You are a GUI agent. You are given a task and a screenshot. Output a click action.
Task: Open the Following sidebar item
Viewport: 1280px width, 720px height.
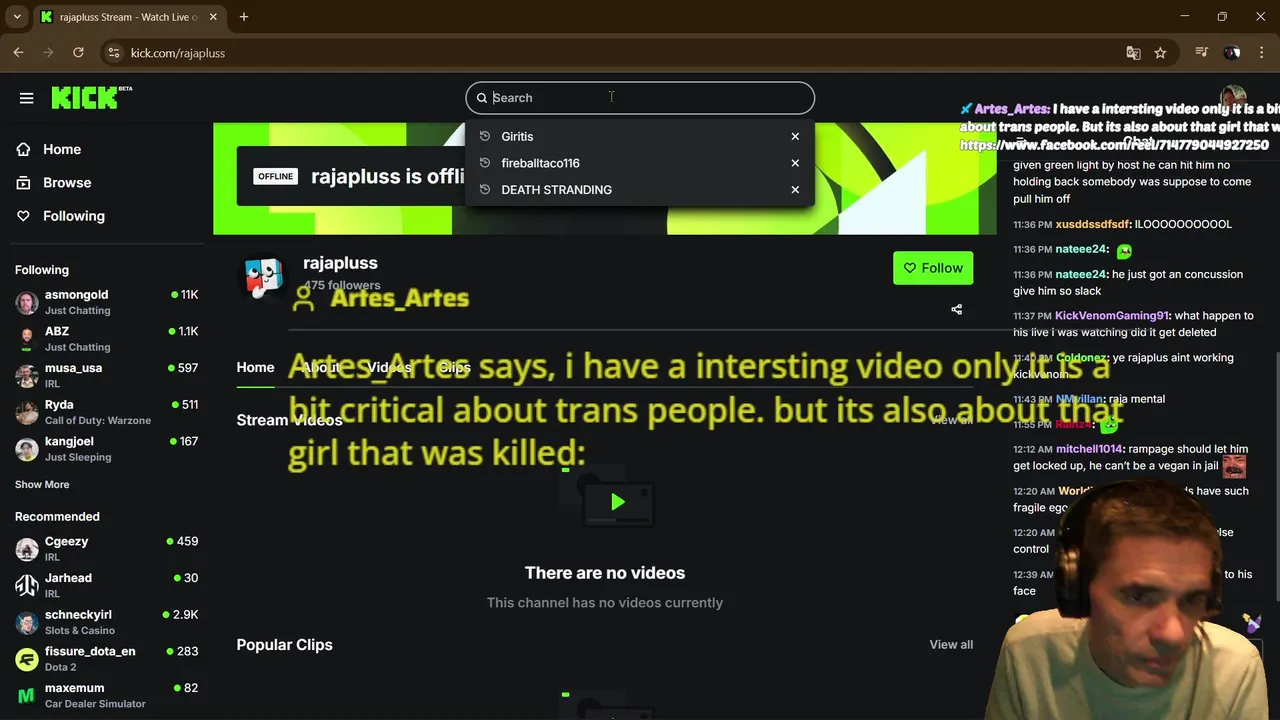coord(74,216)
